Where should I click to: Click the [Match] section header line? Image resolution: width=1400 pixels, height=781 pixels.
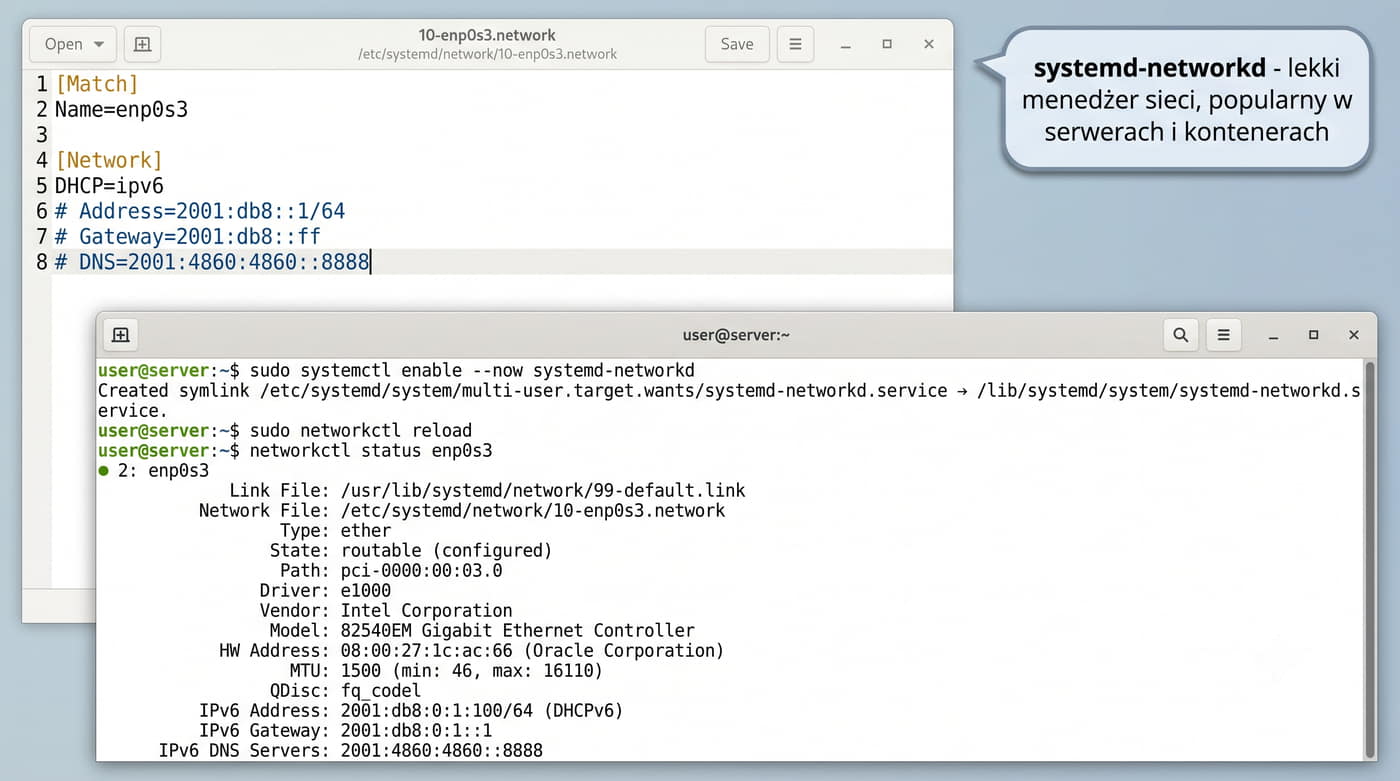(x=502, y=84)
